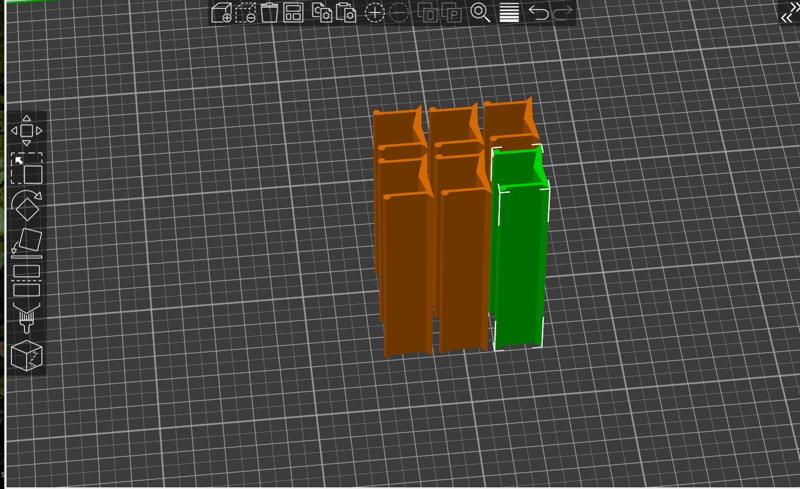Click the overlapping squares duplicate icon

428,13
